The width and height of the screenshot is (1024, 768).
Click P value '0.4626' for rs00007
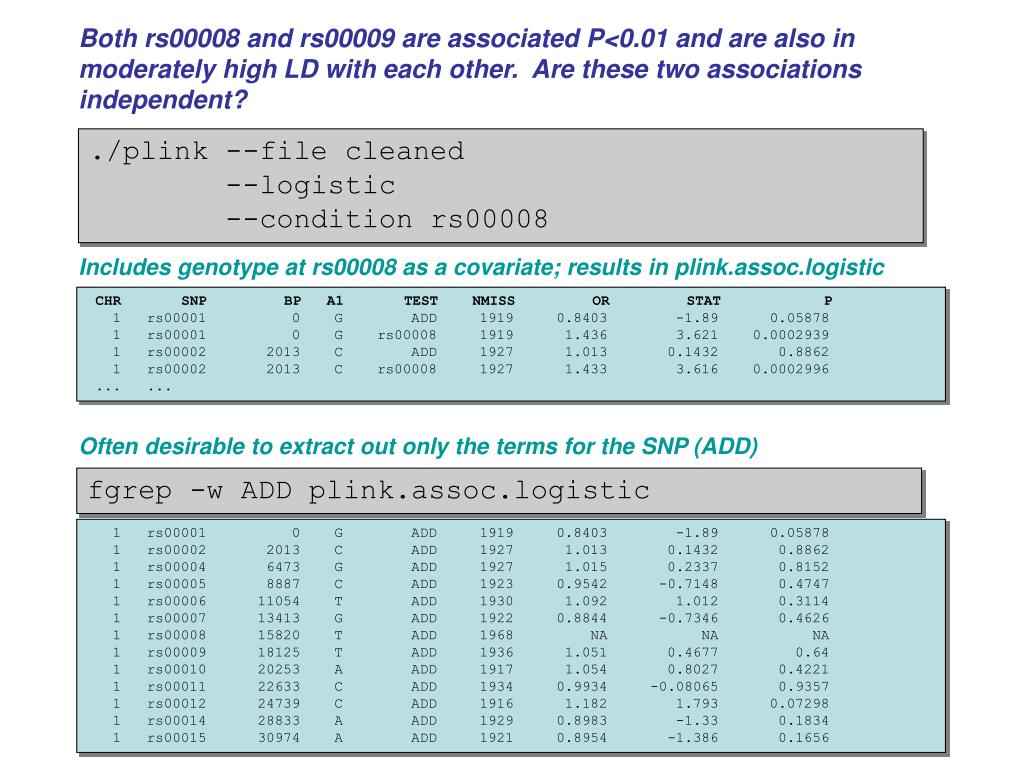[804, 618]
